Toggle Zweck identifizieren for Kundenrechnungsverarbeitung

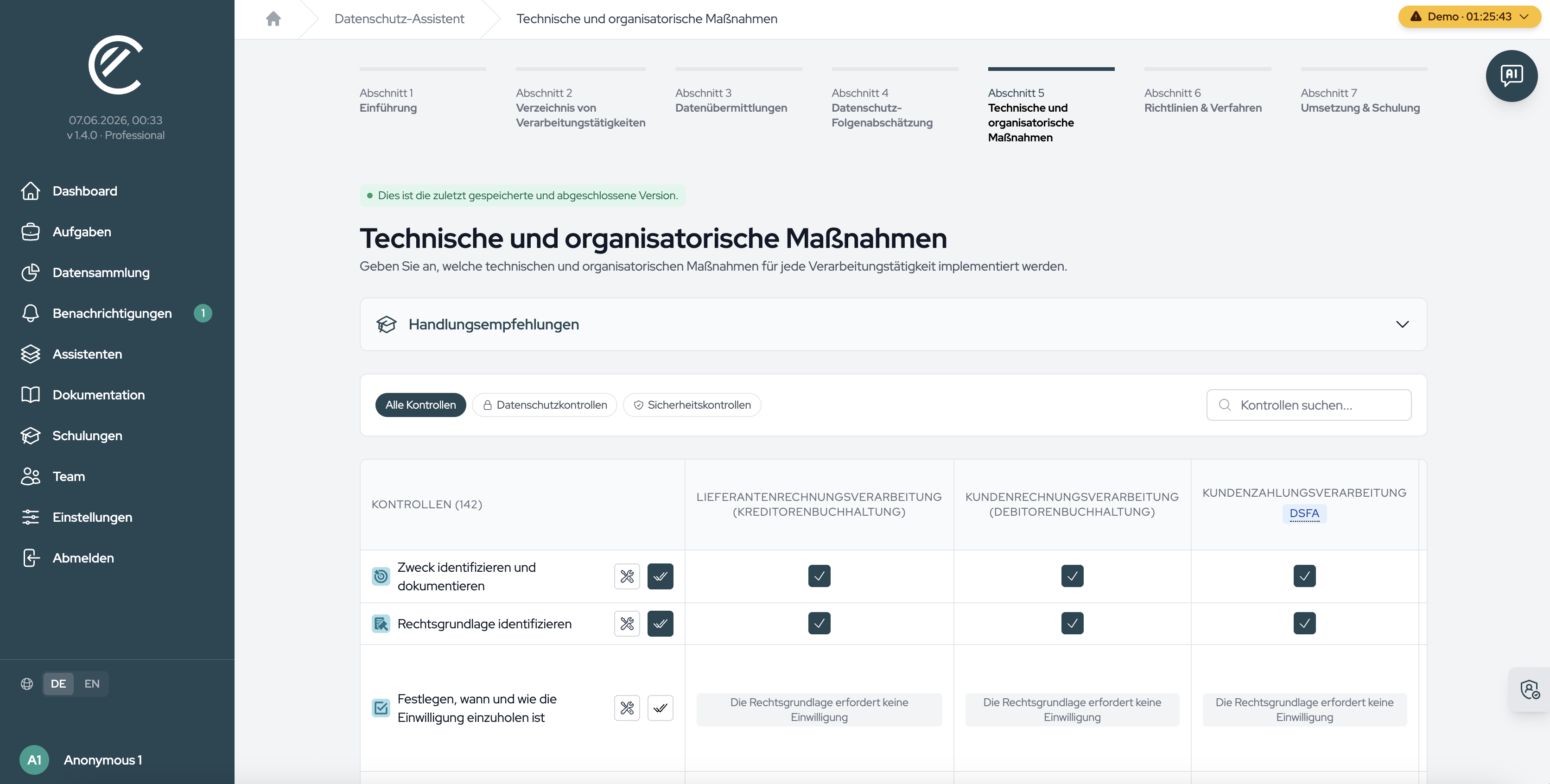[1072, 576]
